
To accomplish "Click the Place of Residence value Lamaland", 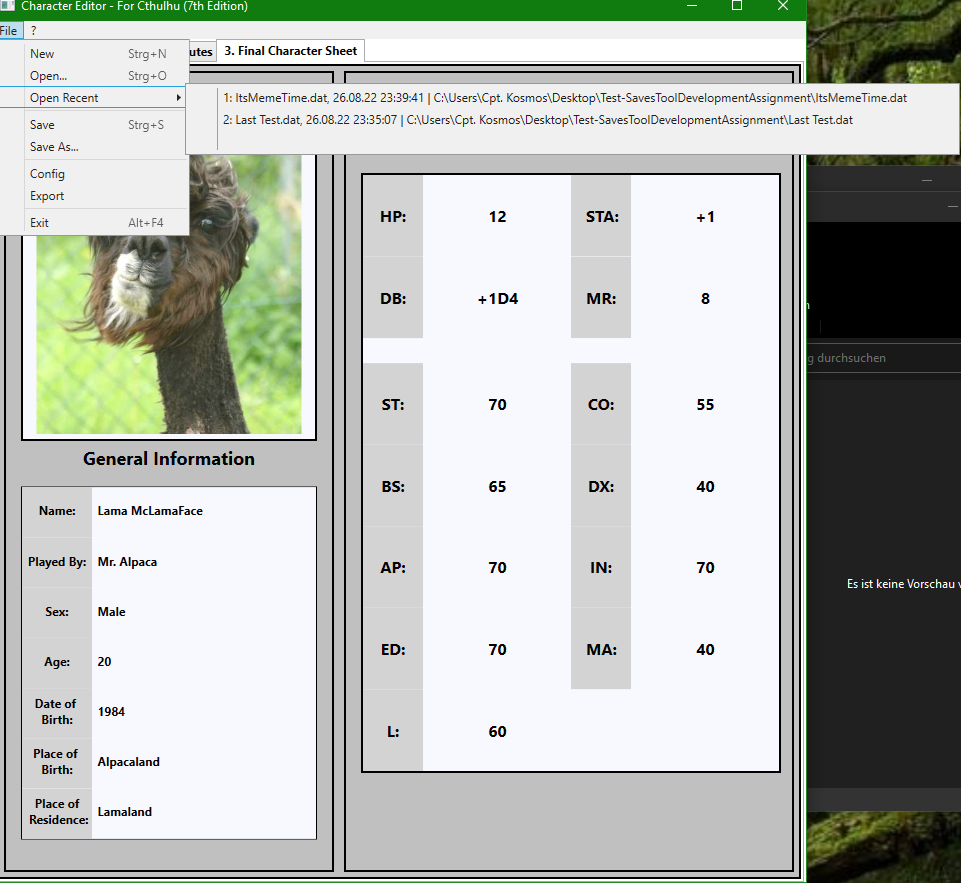I will coord(203,812).
